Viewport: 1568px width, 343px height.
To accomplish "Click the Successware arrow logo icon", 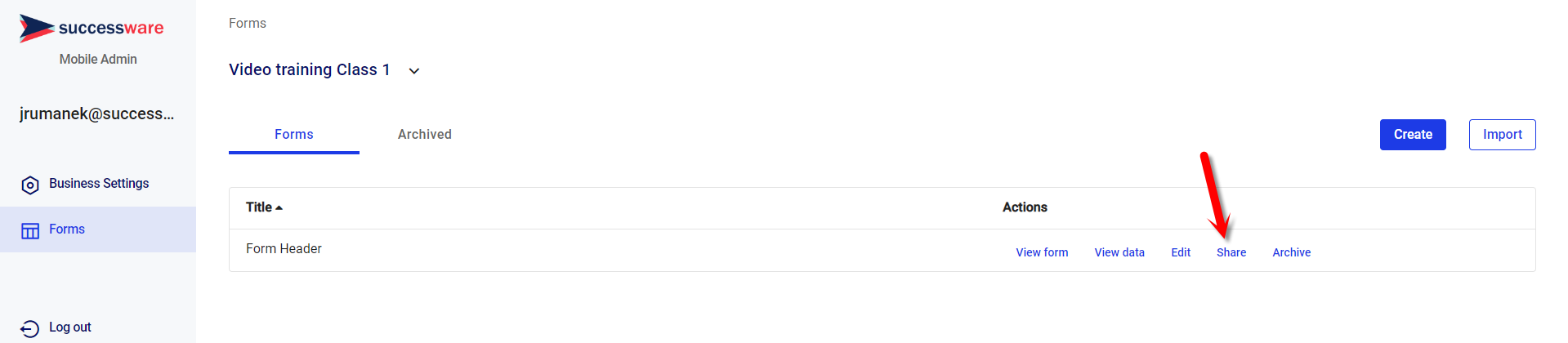I will click(x=36, y=28).
